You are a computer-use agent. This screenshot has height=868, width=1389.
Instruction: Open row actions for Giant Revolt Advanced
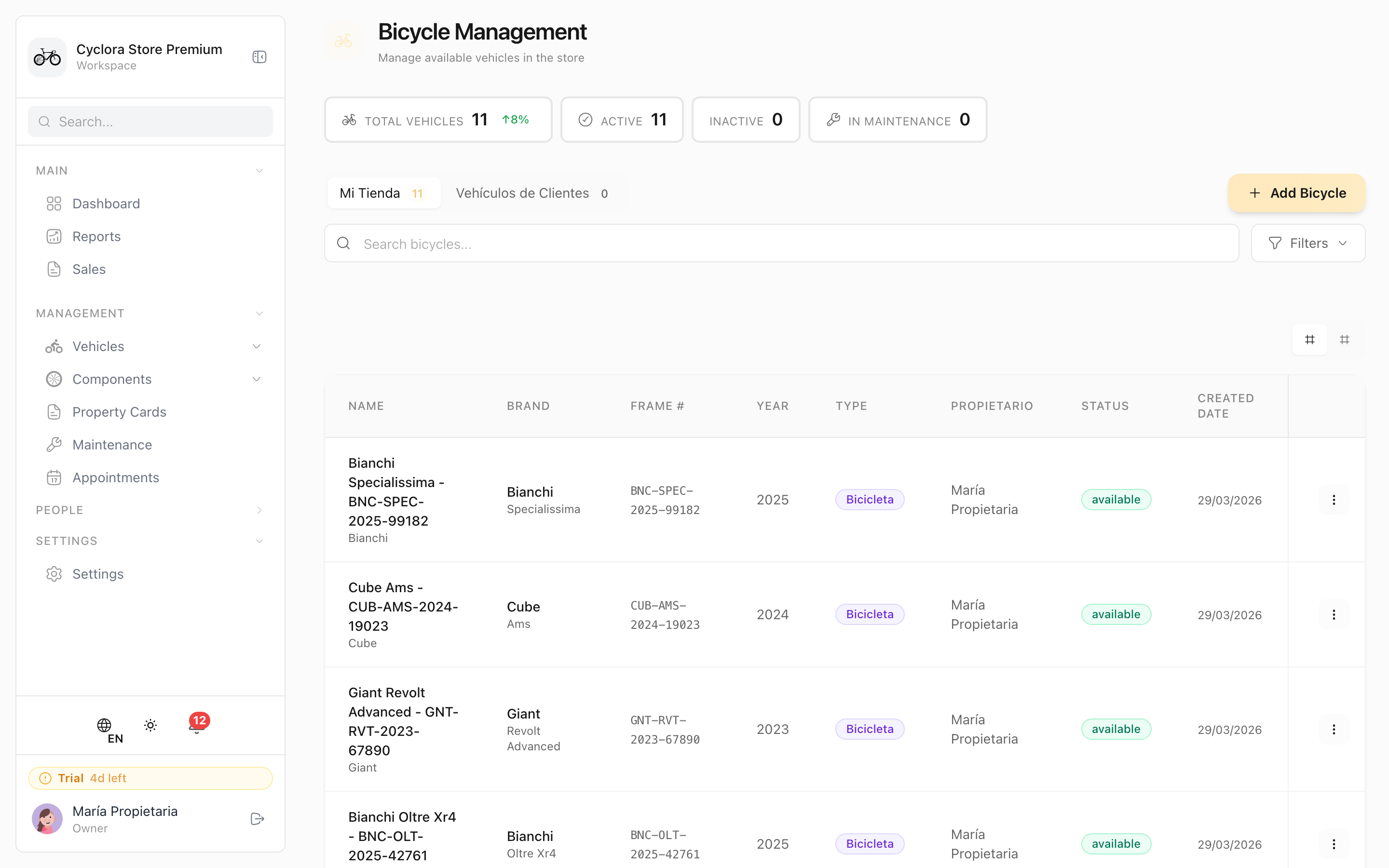click(x=1334, y=729)
